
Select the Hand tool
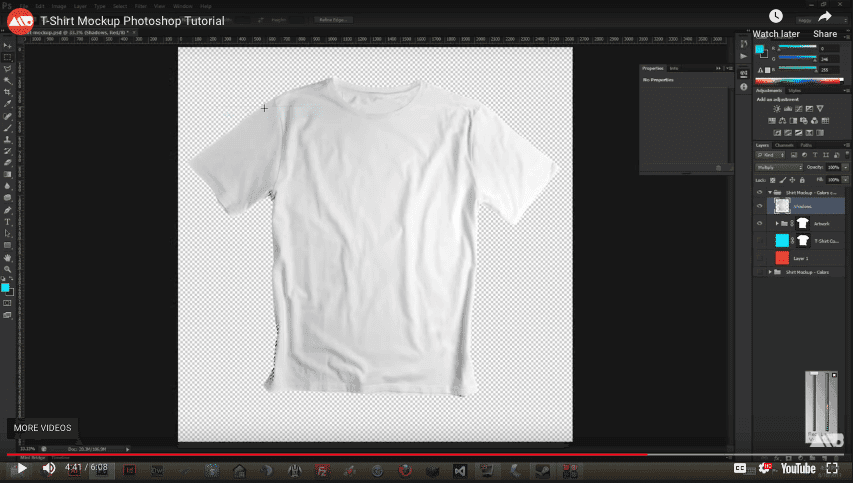coord(8,258)
